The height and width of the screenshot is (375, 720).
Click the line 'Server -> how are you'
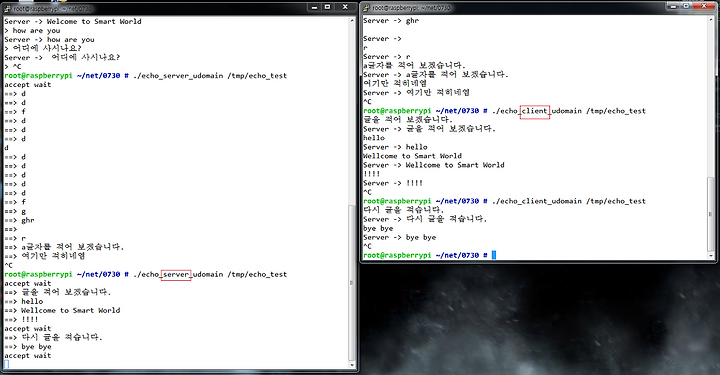coord(49,39)
